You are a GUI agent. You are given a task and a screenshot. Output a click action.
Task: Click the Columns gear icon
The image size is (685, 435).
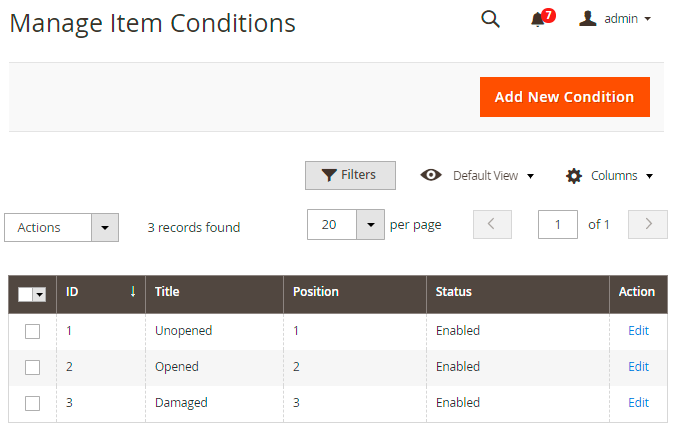pos(574,176)
